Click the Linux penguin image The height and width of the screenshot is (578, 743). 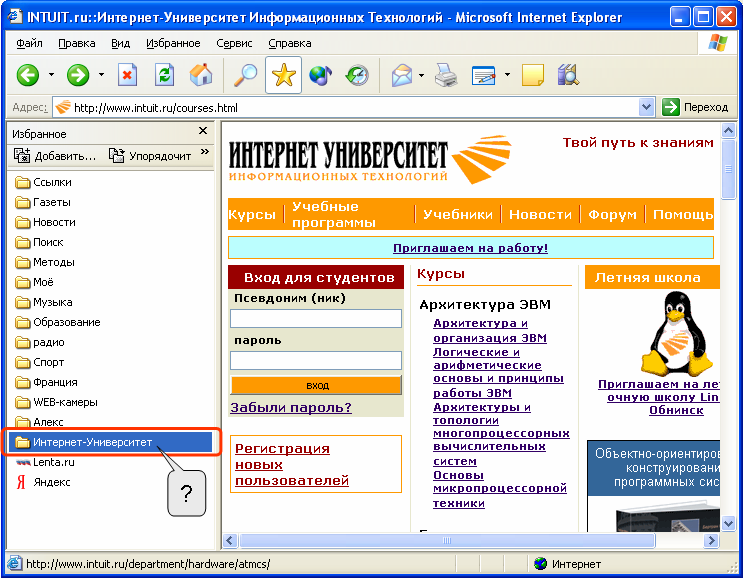point(677,334)
